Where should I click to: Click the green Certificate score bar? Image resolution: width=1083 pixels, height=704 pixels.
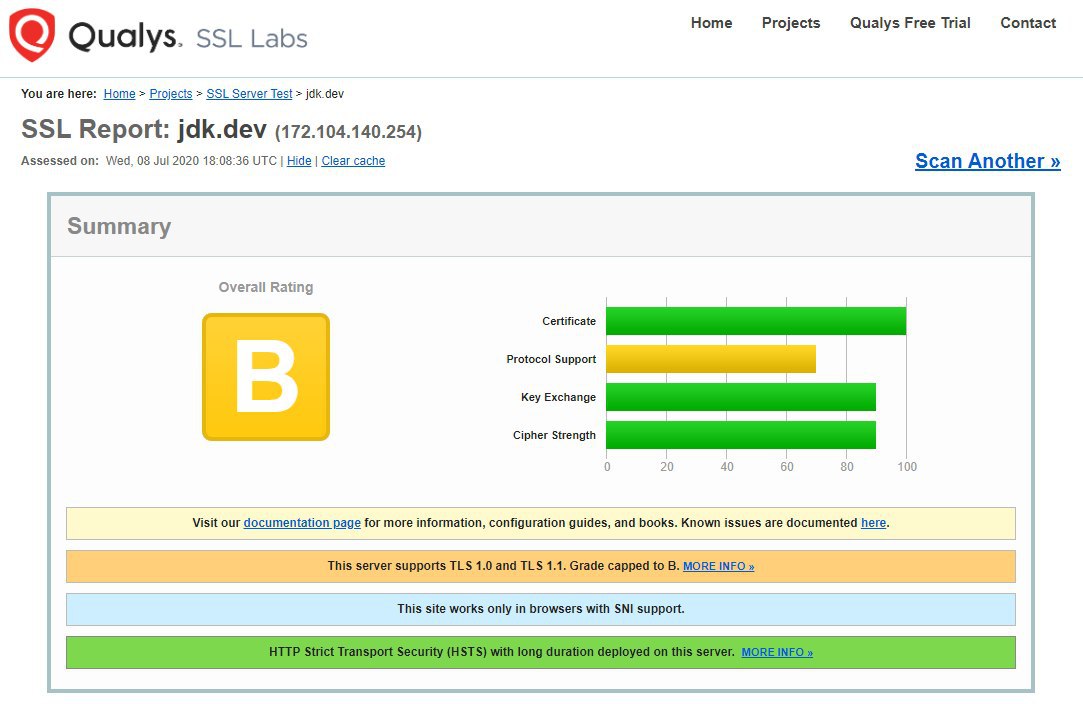tap(756, 321)
